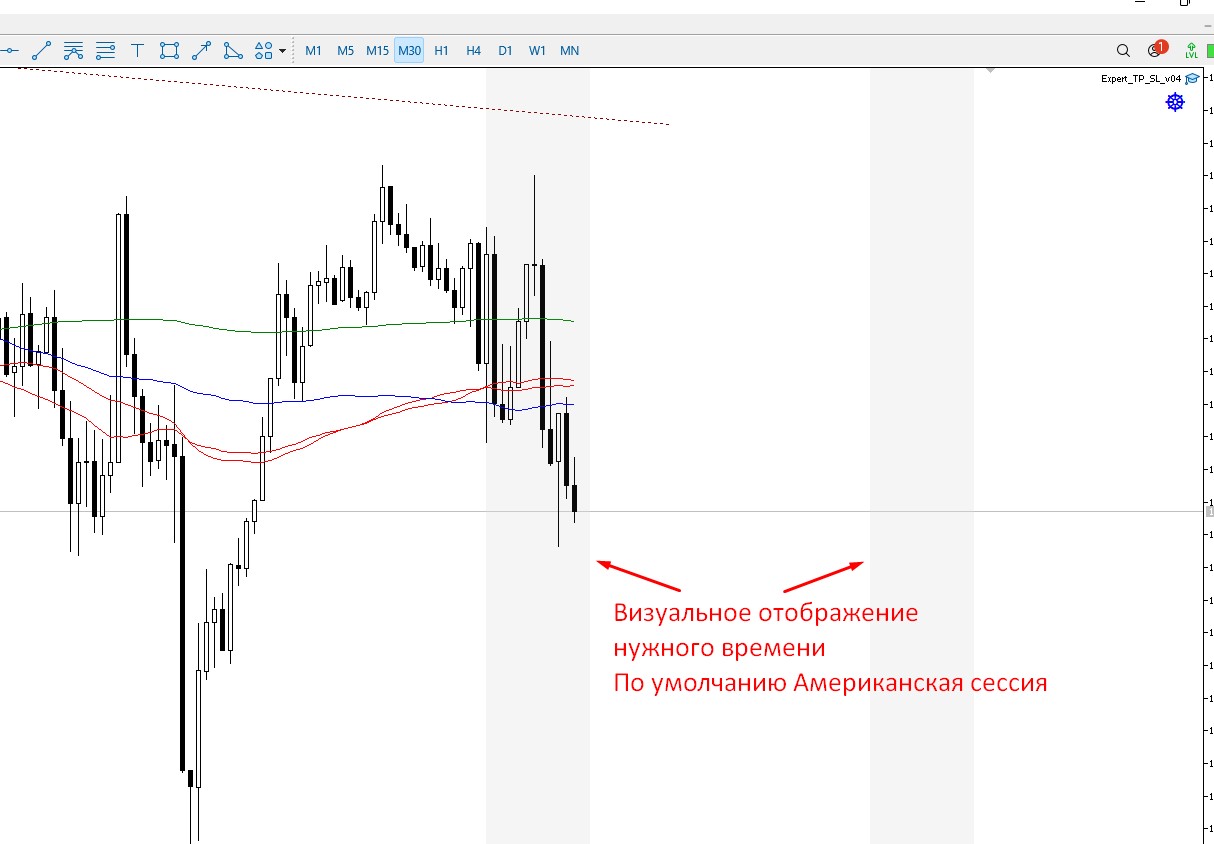
Task: Set timeframe to M15
Action: click(x=377, y=50)
